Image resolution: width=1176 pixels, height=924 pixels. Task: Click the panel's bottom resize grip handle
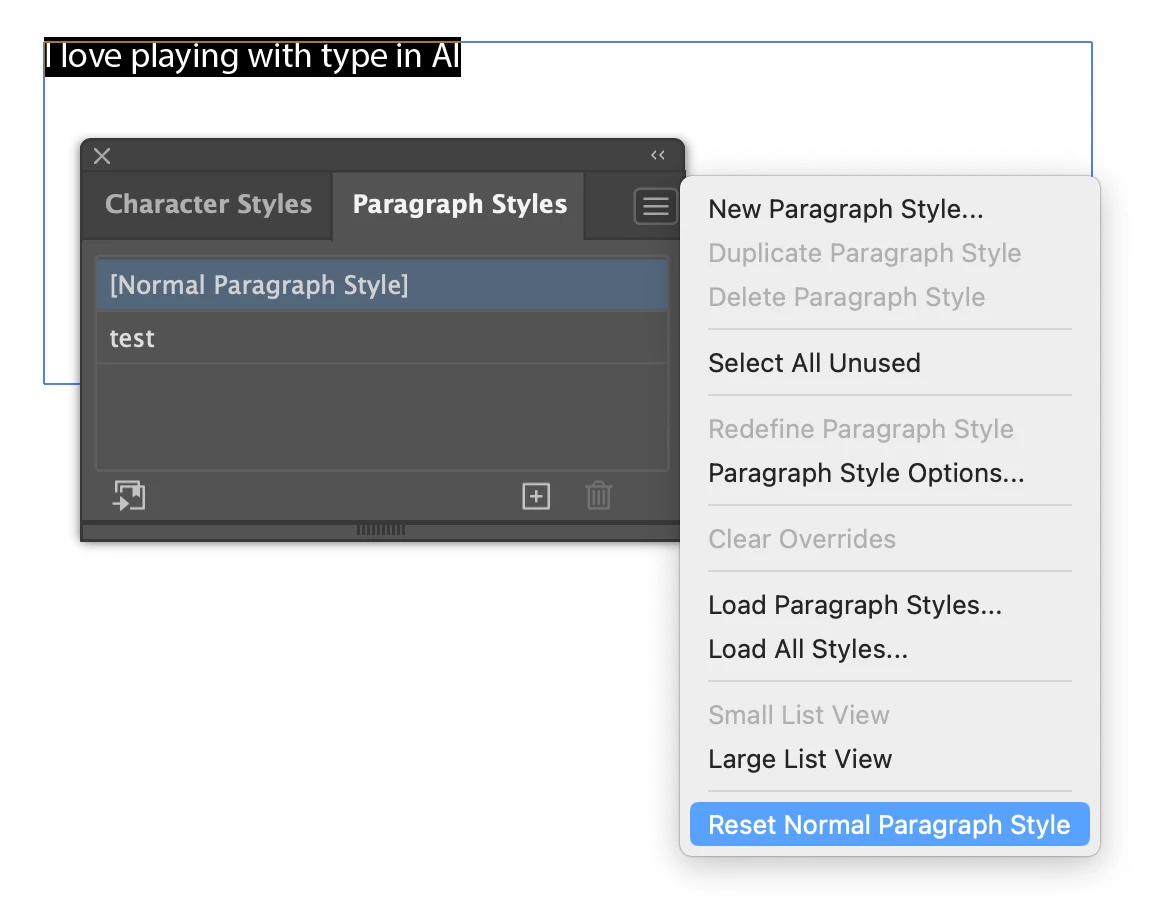coord(381,530)
